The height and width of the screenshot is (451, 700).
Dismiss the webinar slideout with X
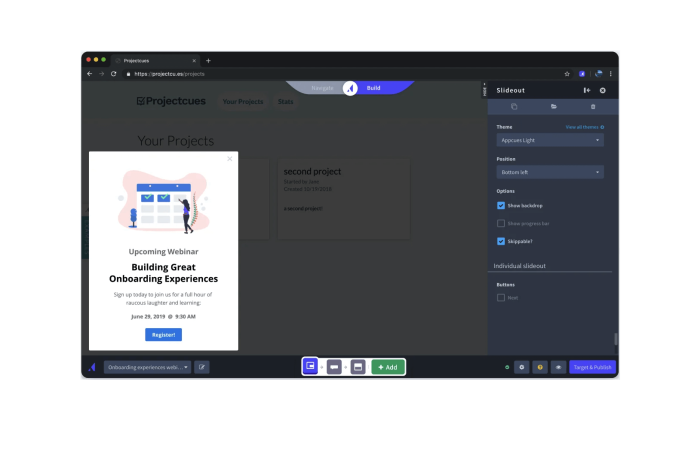click(x=229, y=159)
